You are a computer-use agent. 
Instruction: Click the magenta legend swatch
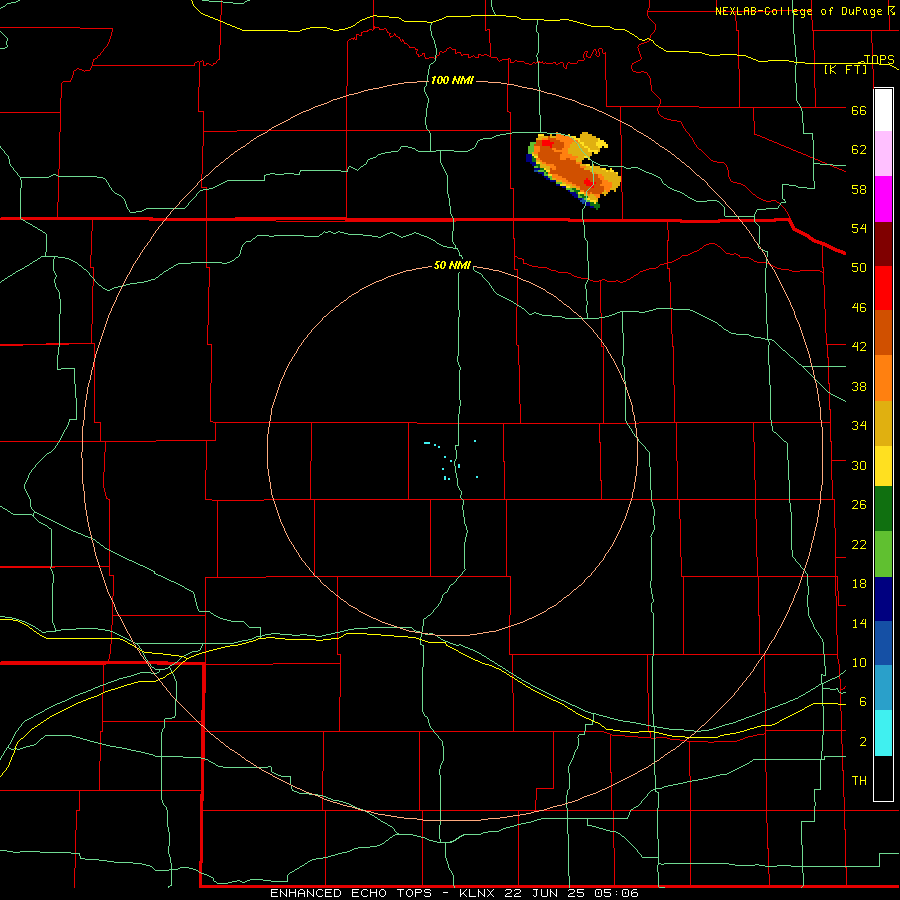click(883, 199)
